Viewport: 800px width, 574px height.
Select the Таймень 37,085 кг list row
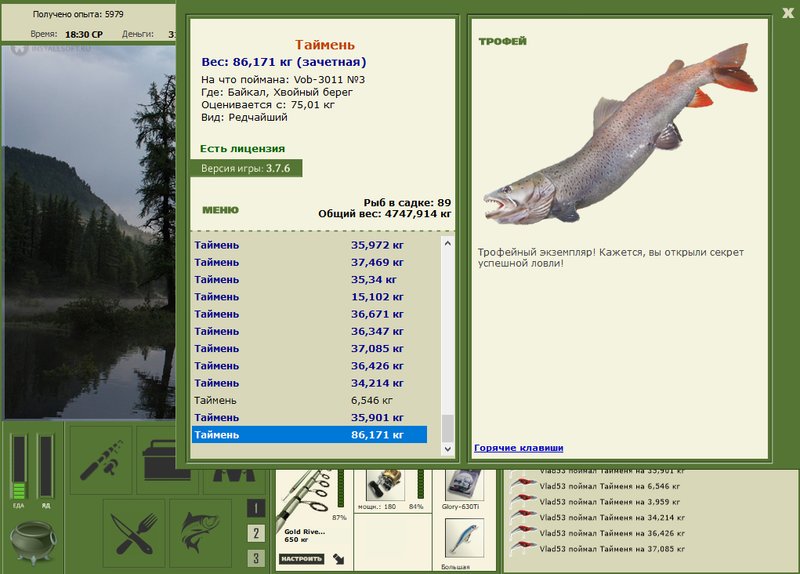309,349
